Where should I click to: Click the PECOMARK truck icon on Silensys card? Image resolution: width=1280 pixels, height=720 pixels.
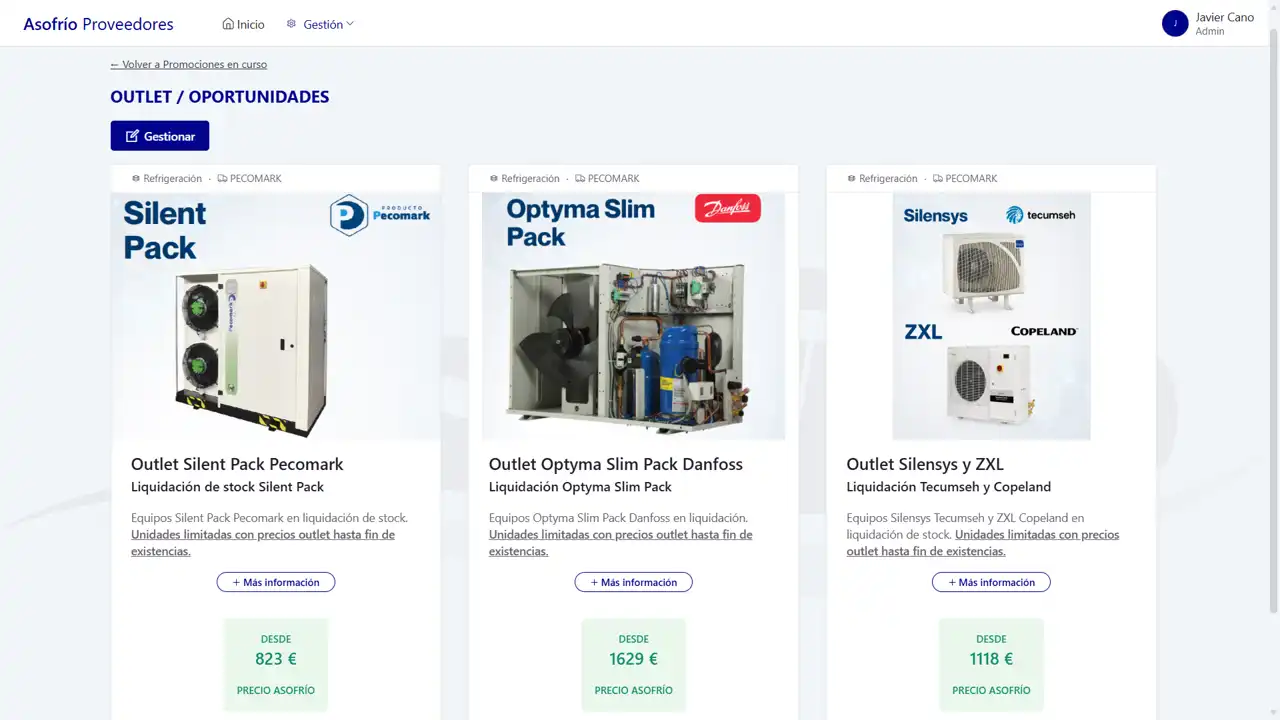pos(938,178)
